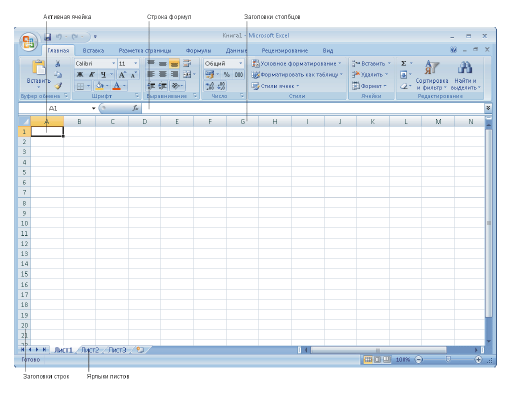
Task: Open Форматировать как таблицу gallery
Action: point(297,75)
